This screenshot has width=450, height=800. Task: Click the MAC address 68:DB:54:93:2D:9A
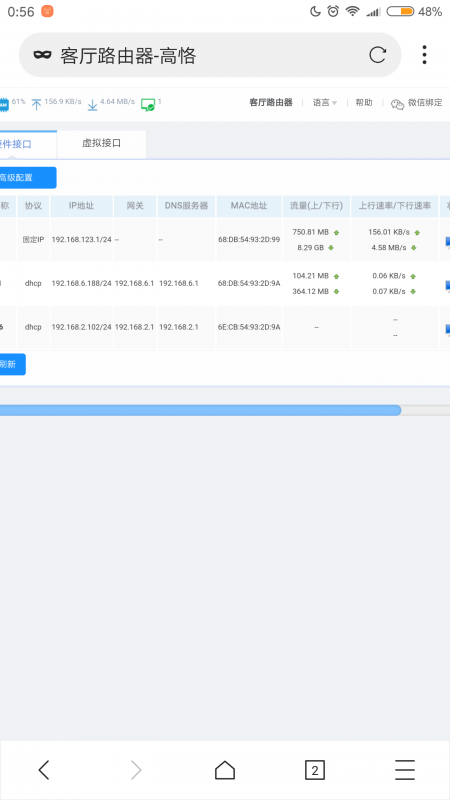pyautogui.click(x=249, y=283)
